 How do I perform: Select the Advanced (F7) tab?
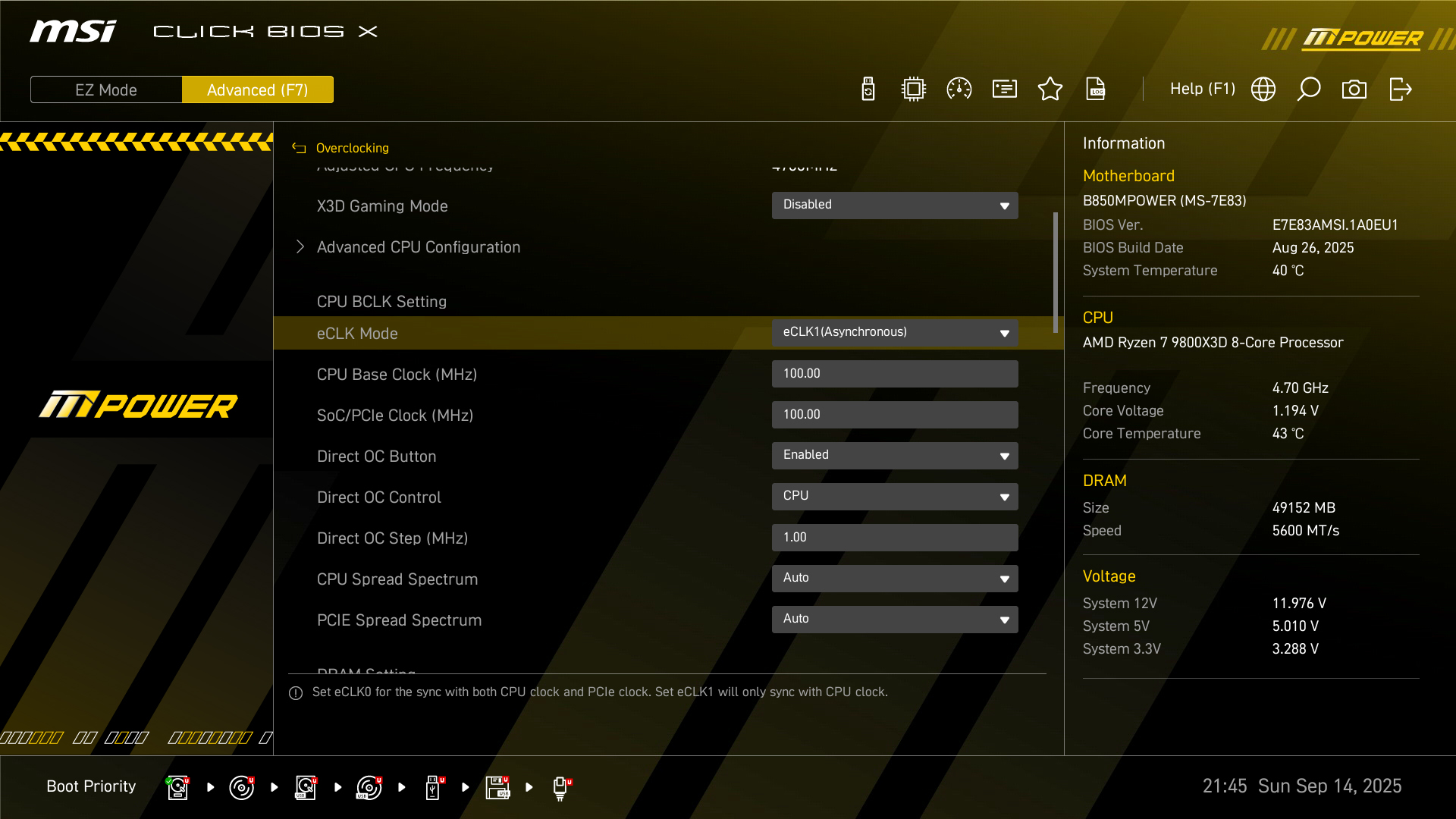(x=257, y=89)
